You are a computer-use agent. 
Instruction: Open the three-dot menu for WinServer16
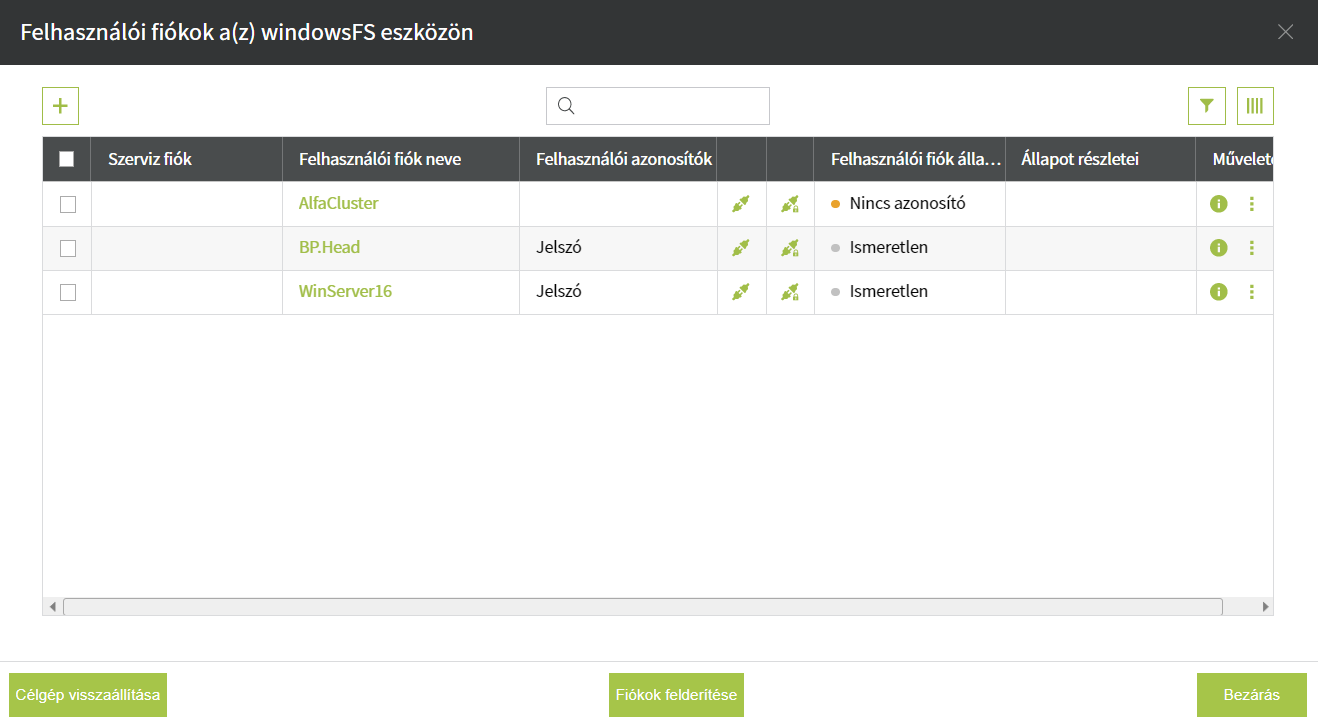pyautogui.click(x=1251, y=292)
